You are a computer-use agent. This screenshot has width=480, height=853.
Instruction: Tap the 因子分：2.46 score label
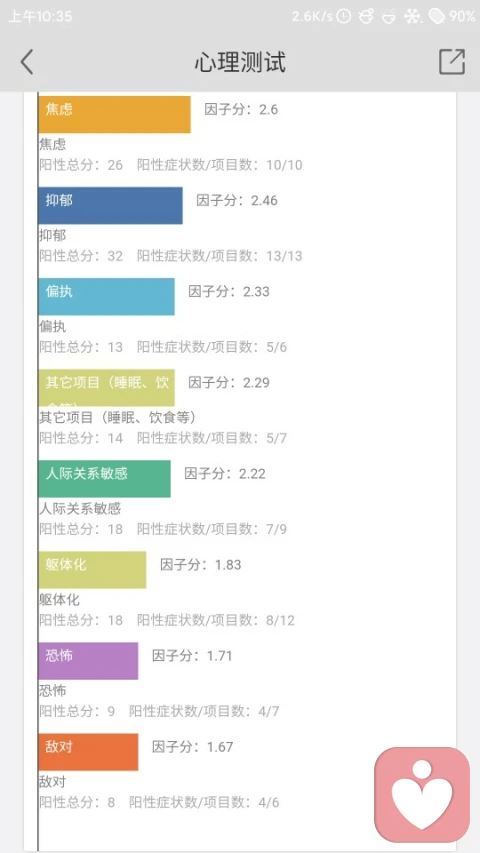click(x=237, y=200)
